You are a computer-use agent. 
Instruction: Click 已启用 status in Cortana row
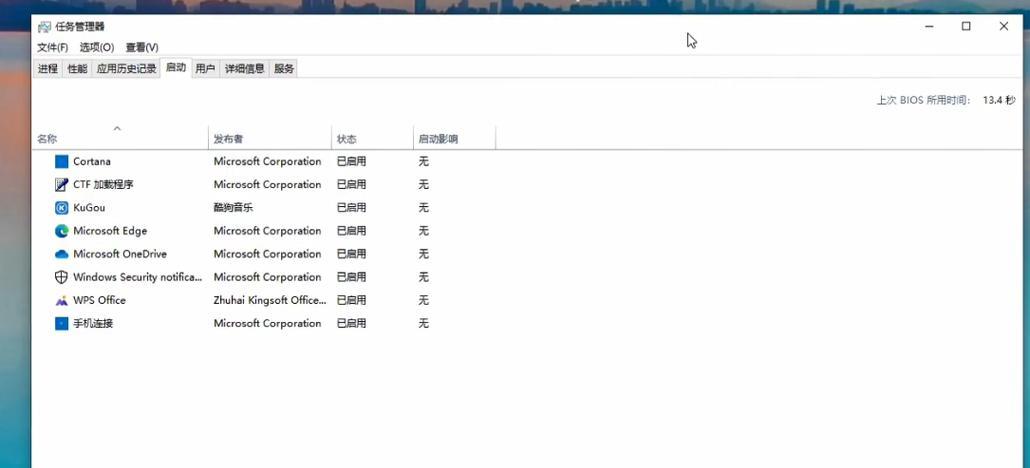[x=351, y=162]
